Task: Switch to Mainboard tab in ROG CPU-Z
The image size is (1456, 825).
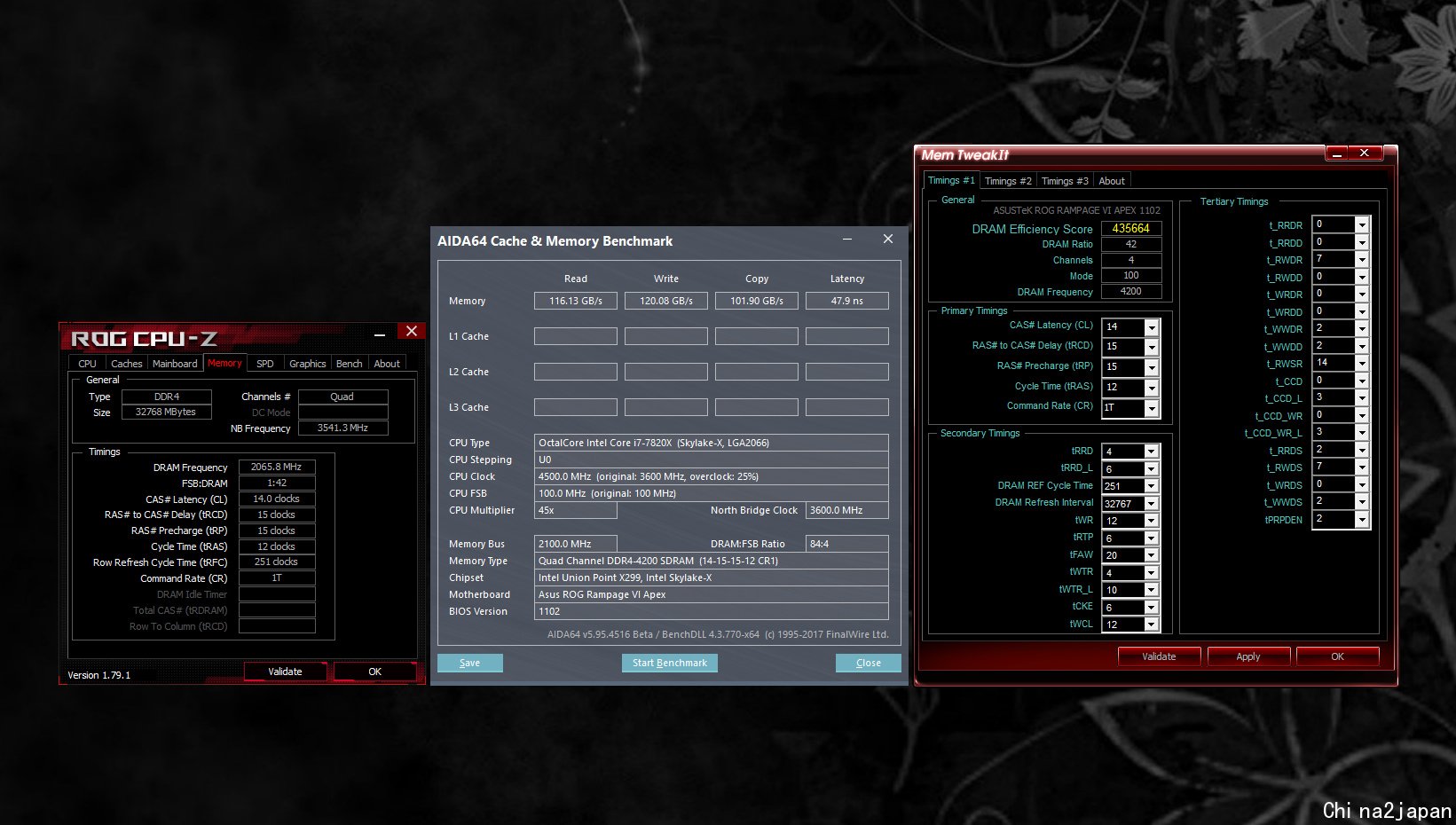Action: [x=175, y=364]
